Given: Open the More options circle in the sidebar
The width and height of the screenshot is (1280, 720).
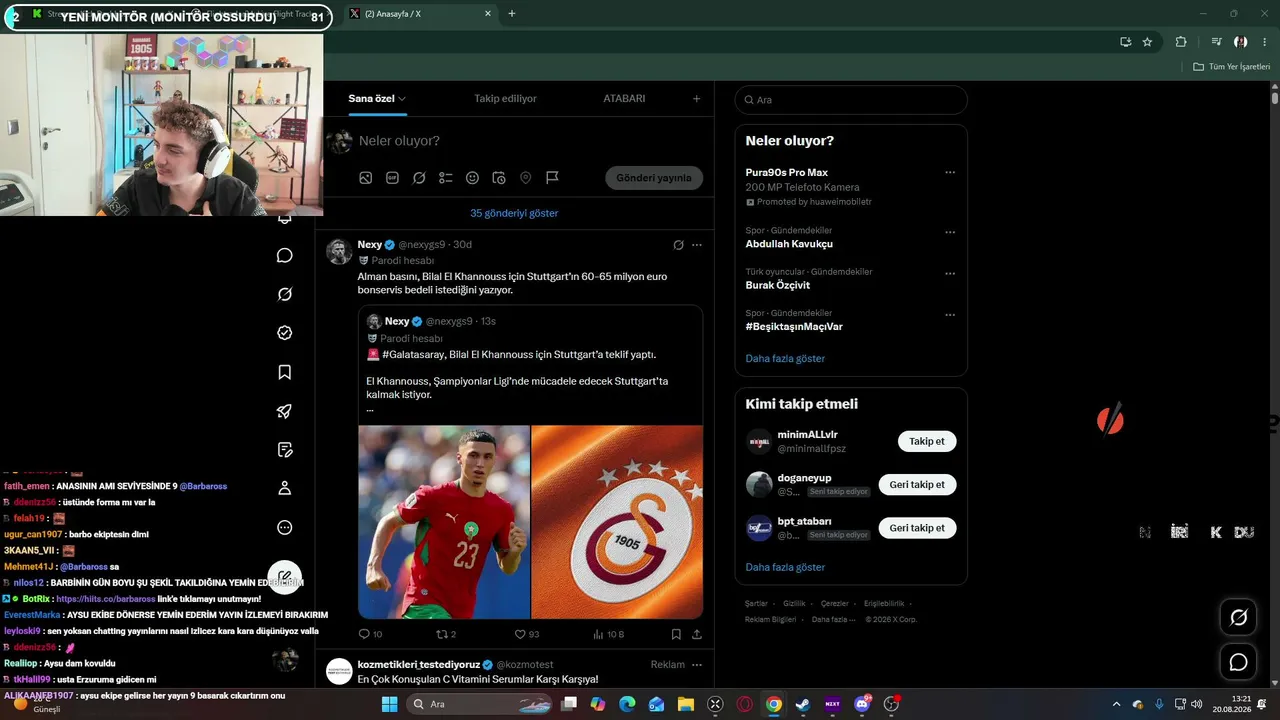Looking at the screenshot, I should click(x=285, y=527).
